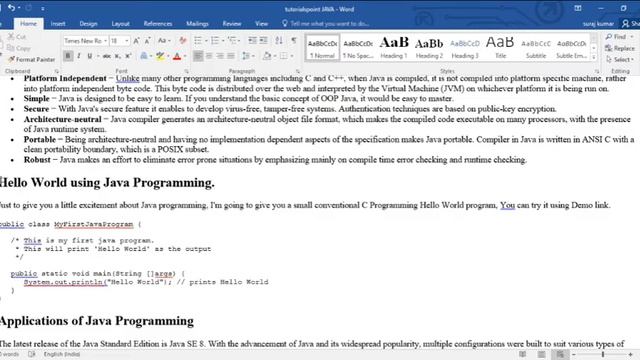640x360 pixels.
Task: Open Bullets dropdown arrow
Action: tap(206, 41)
